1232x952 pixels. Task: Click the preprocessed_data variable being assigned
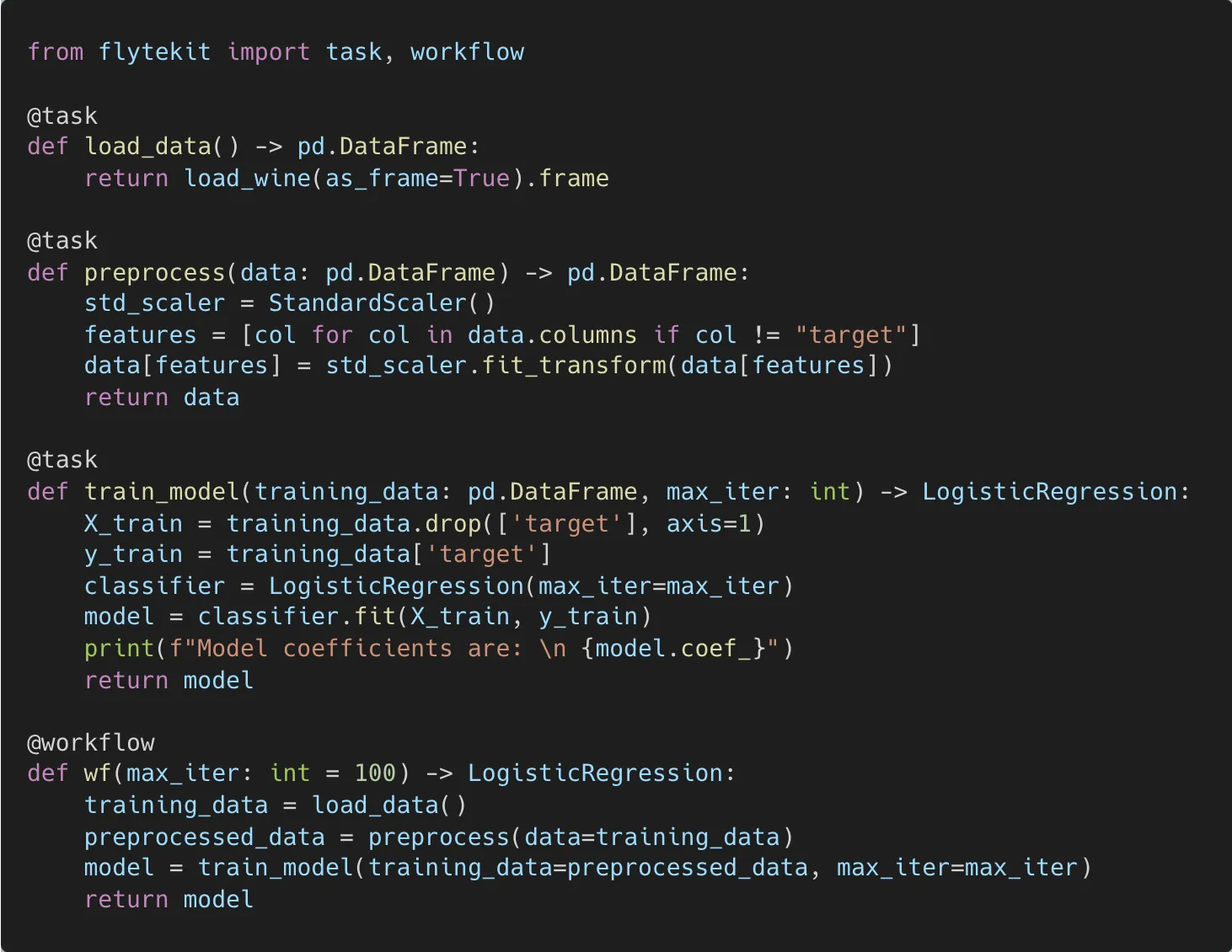[204, 837]
